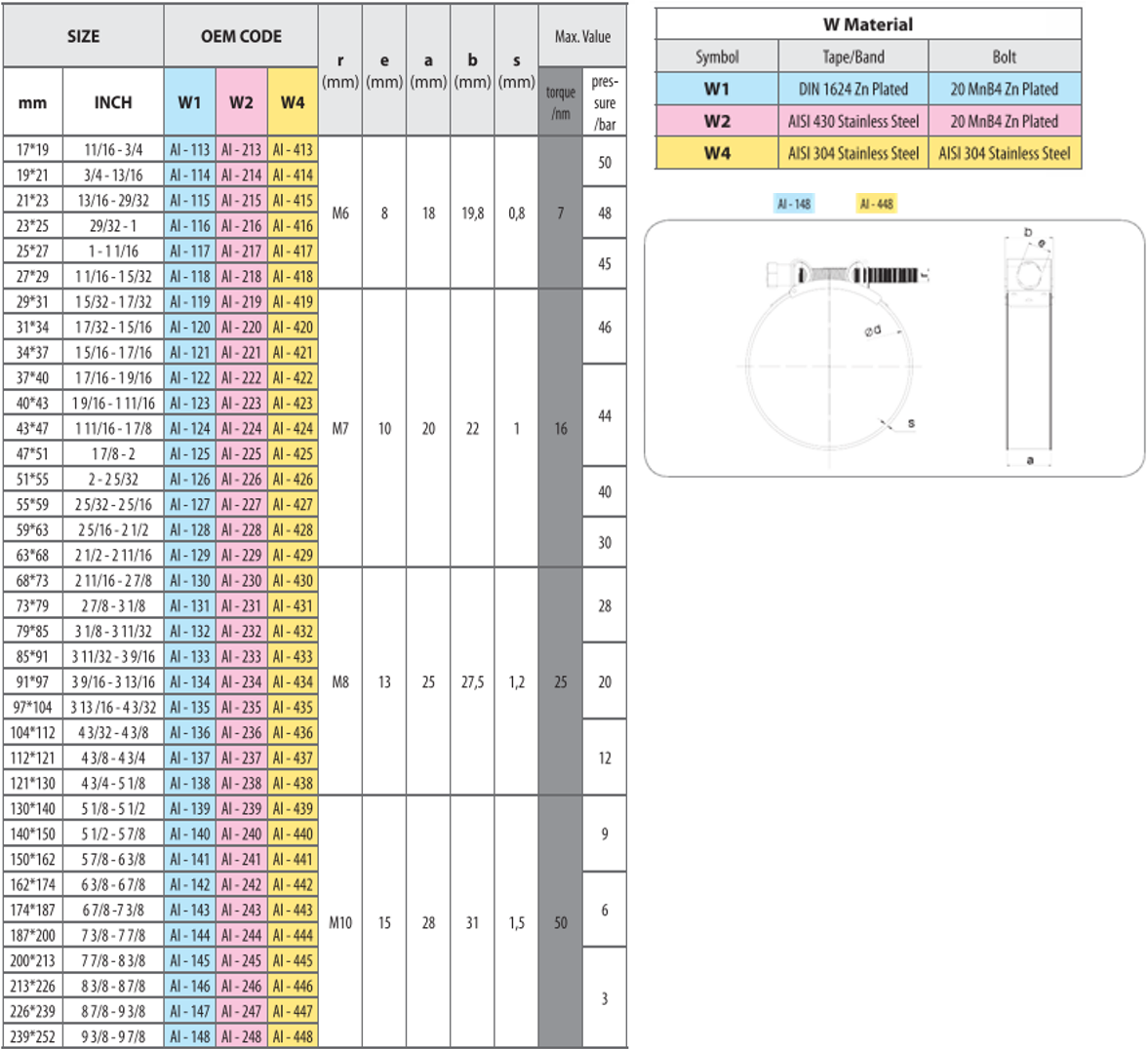The width and height of the screenshot is (1148, 1049).
Task: Click the AI - 448 yellow label above the diagram
Action: click(x=876, y=204)
